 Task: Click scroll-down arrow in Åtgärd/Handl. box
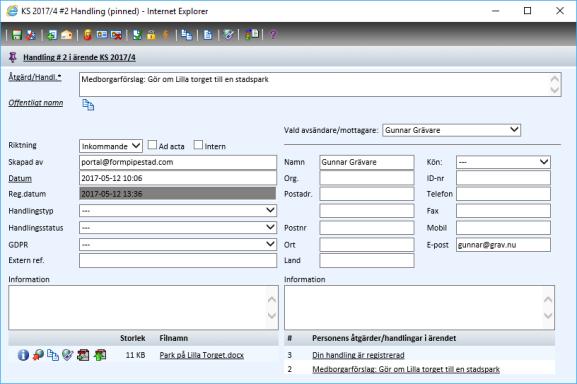[x=555, y=89]
